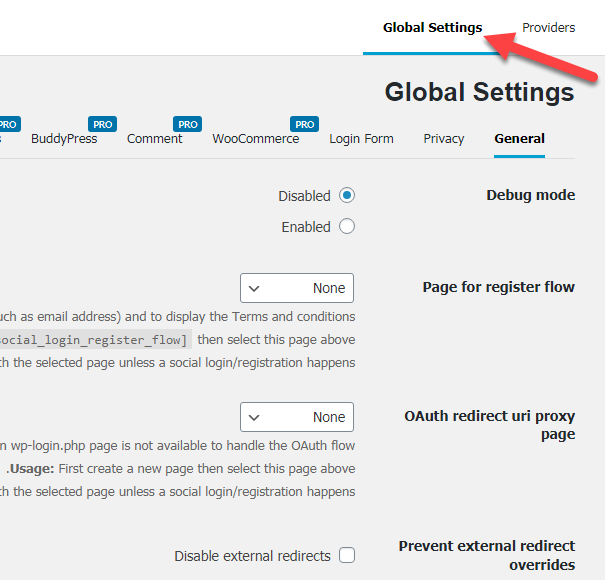Open the Login Form tab

coord(361,139)
